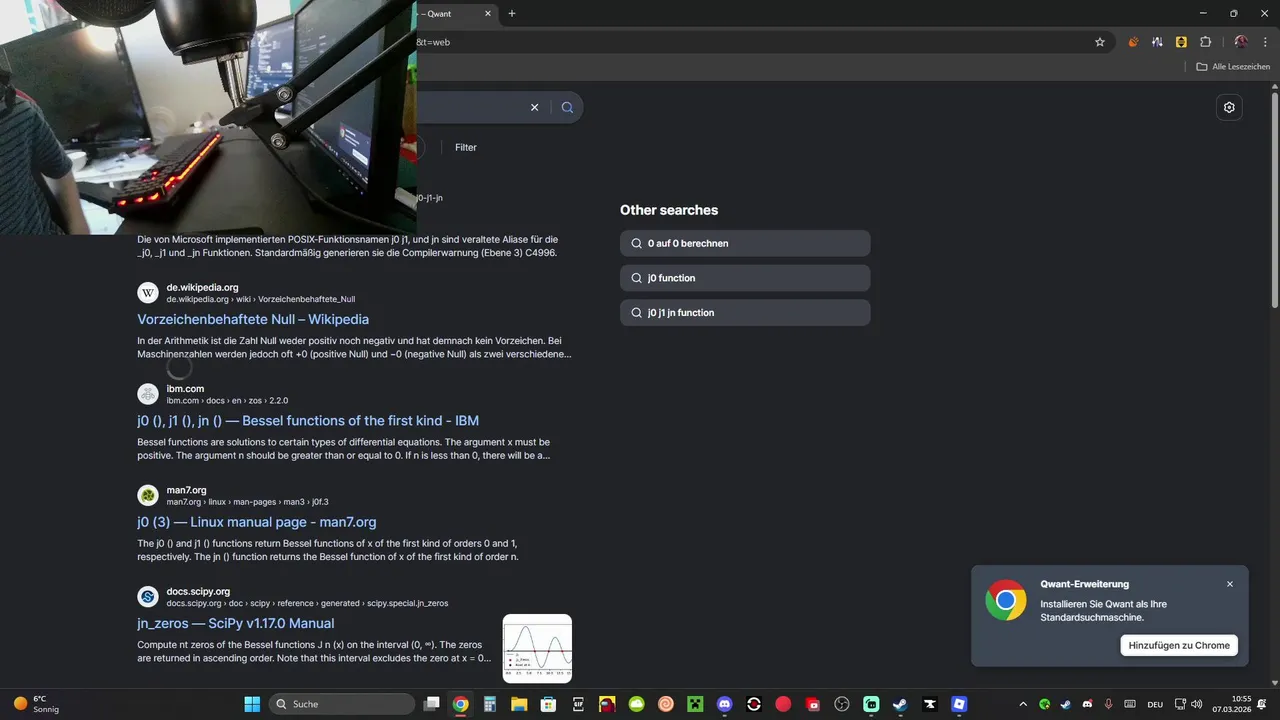1280x720 pixels.
Task: Open Calculator from the taskbar
Action: [x=490, y=704]
